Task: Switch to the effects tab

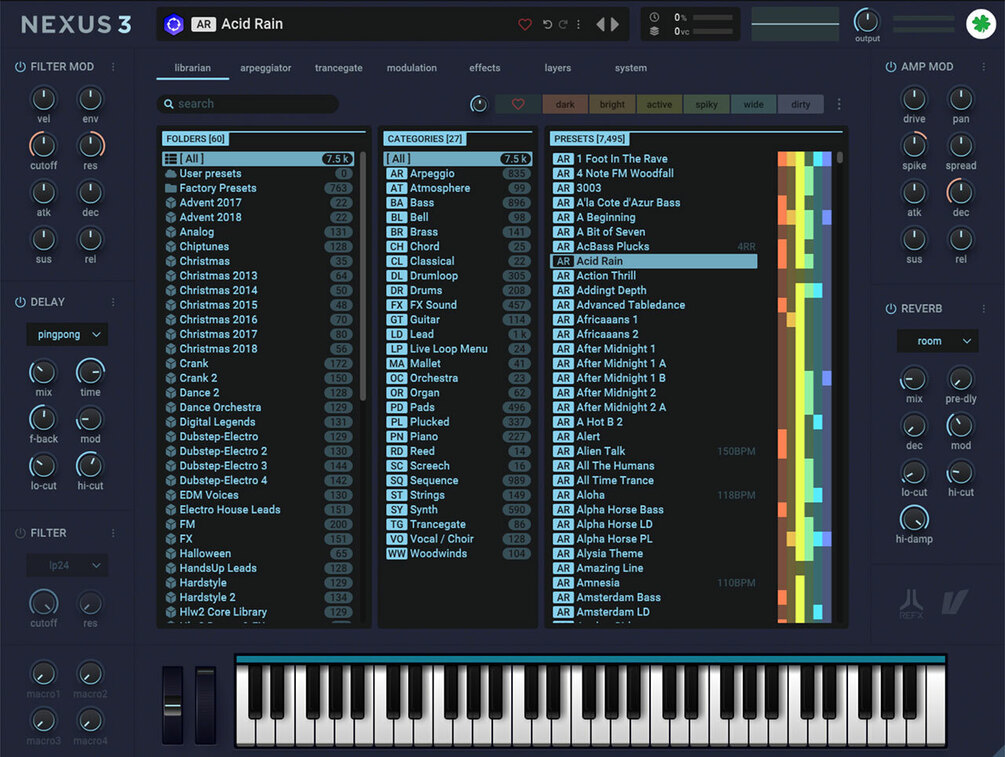Action: [485, 68]
